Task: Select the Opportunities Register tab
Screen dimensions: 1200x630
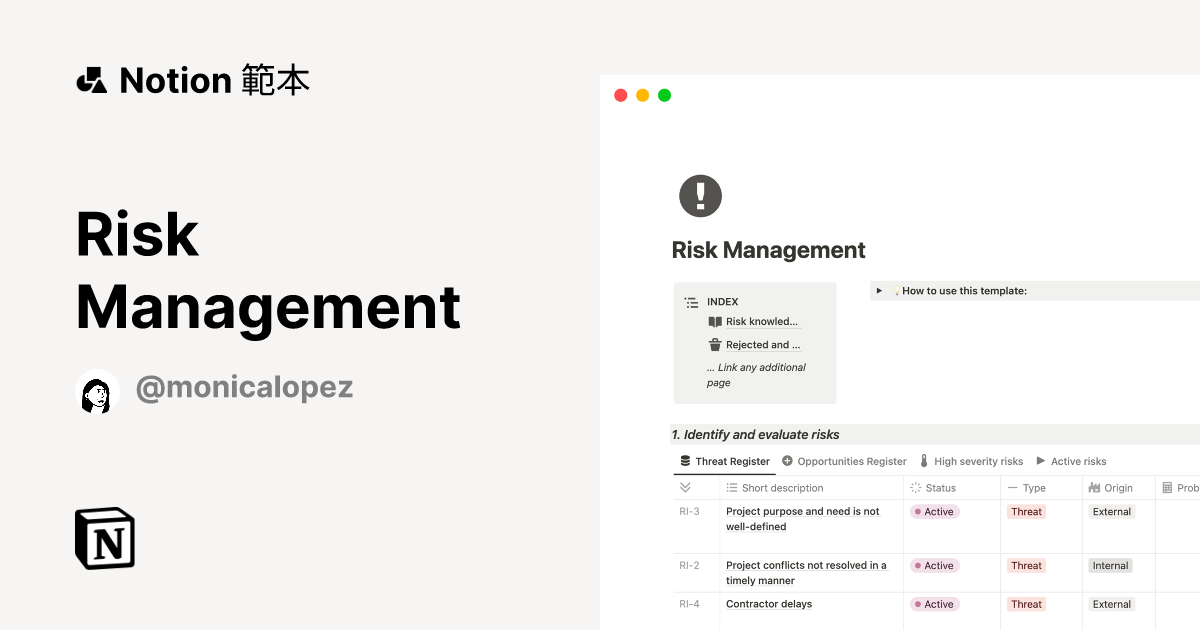Action: 852,461
